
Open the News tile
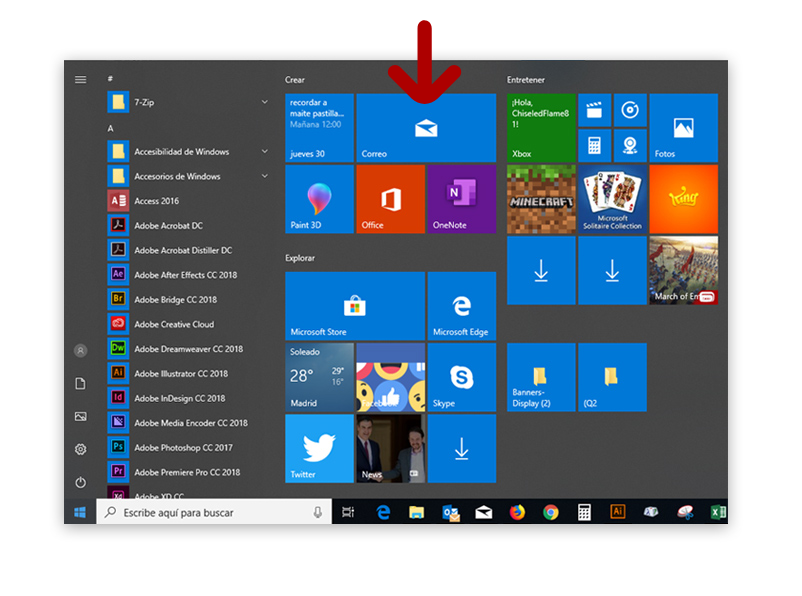point(390,448)
